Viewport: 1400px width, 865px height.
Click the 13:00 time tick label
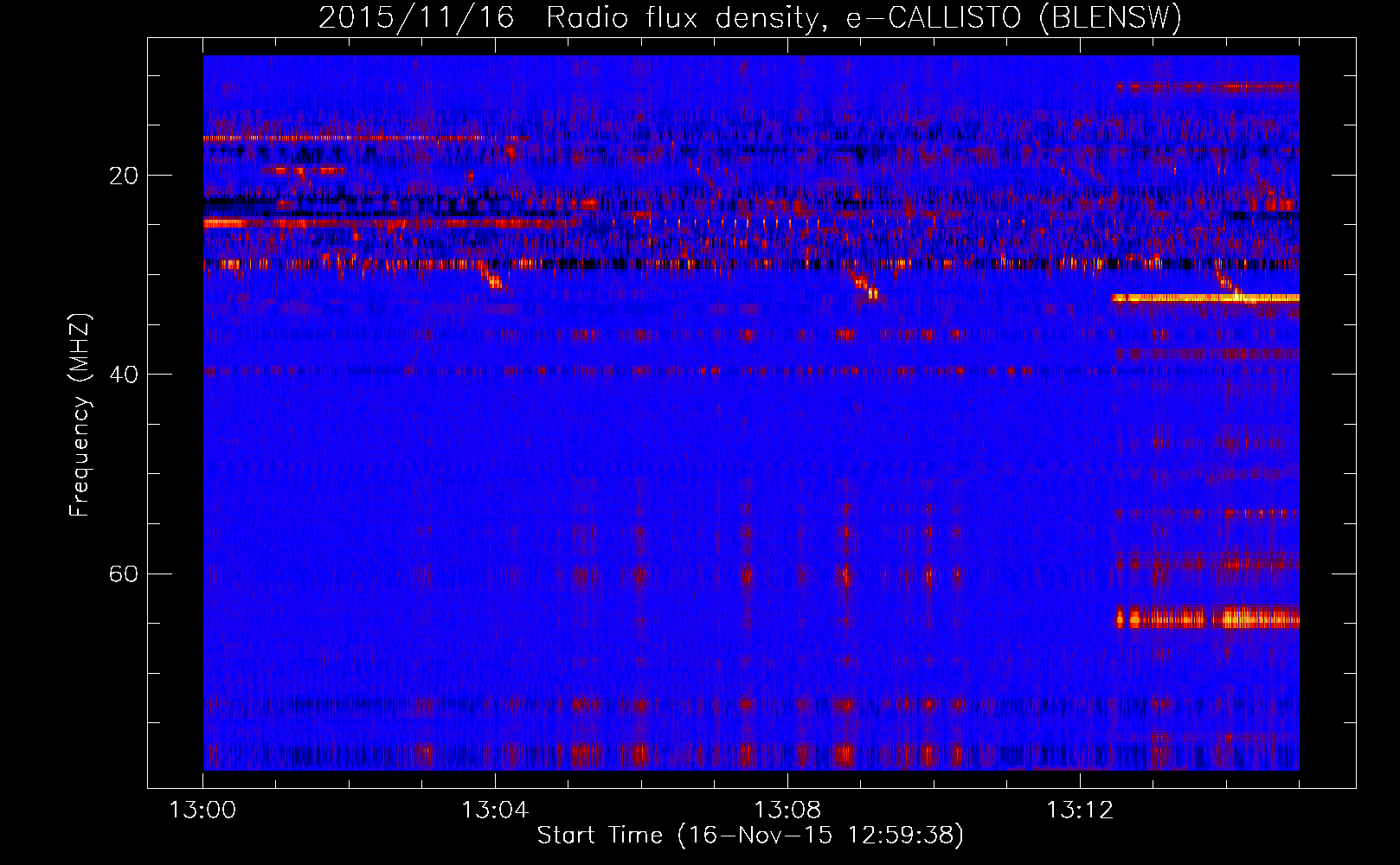tap(202, 811)
